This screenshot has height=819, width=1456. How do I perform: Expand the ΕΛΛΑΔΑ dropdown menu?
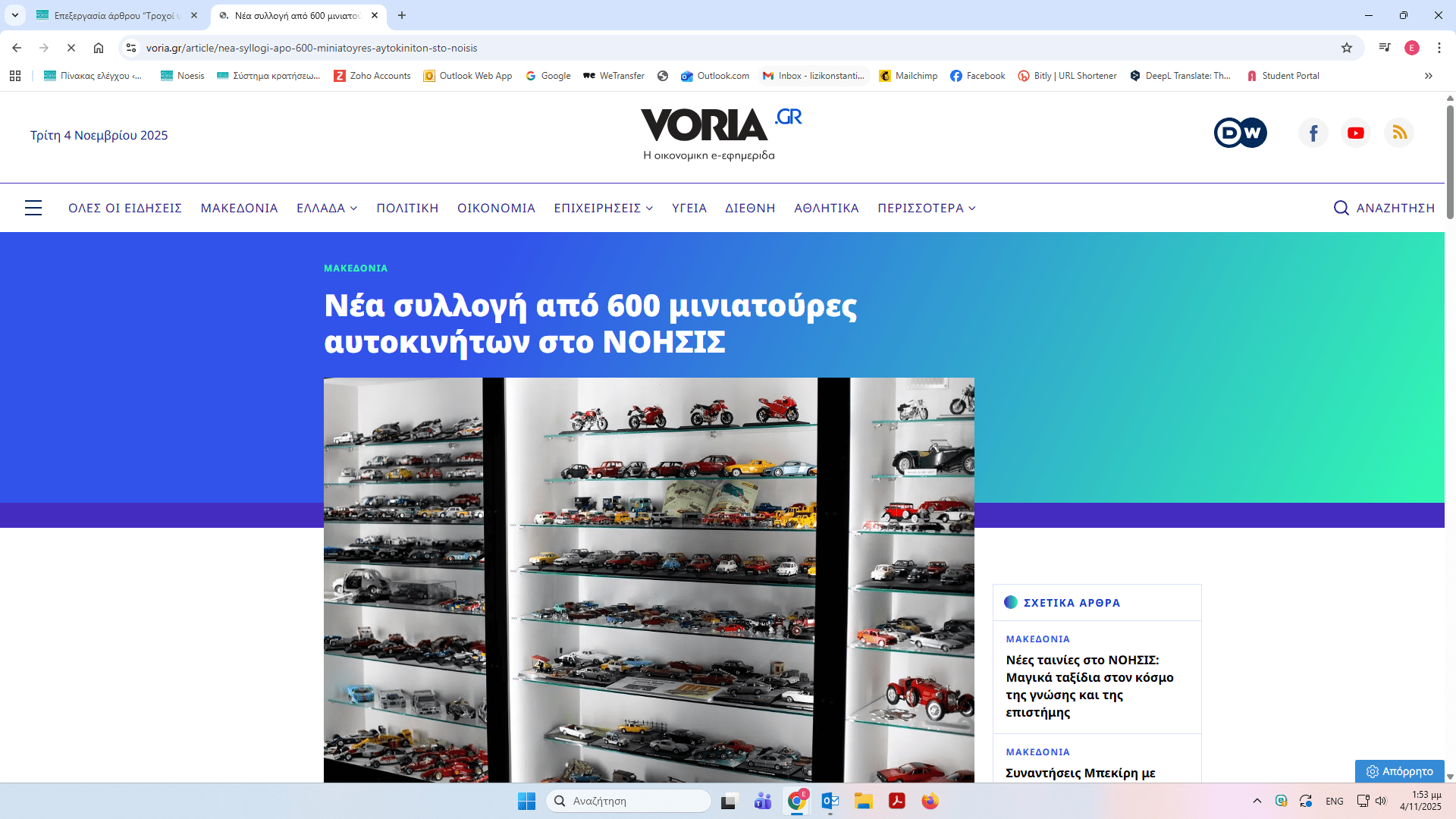click(327, 208)
